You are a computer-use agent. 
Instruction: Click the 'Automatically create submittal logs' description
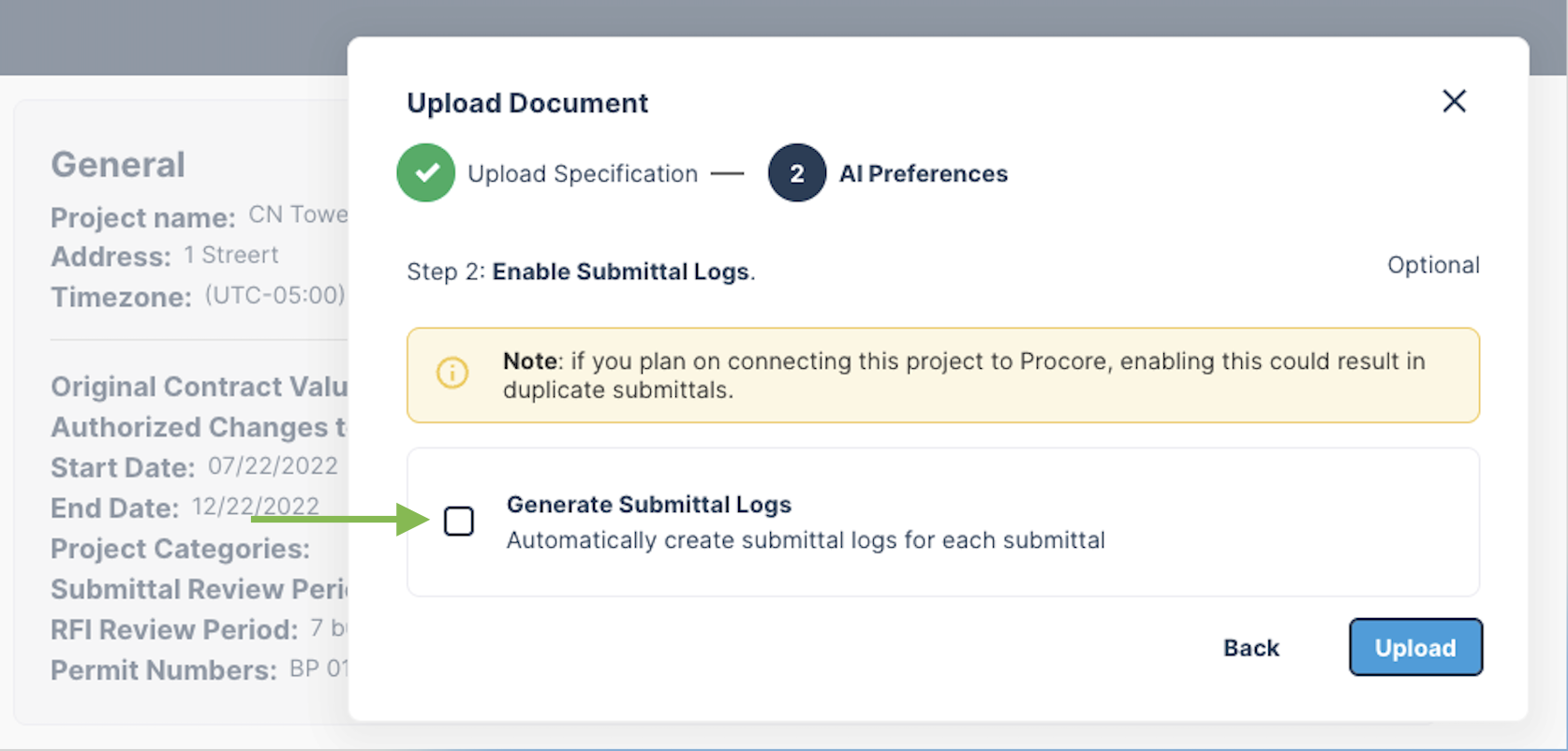[806, 540]
